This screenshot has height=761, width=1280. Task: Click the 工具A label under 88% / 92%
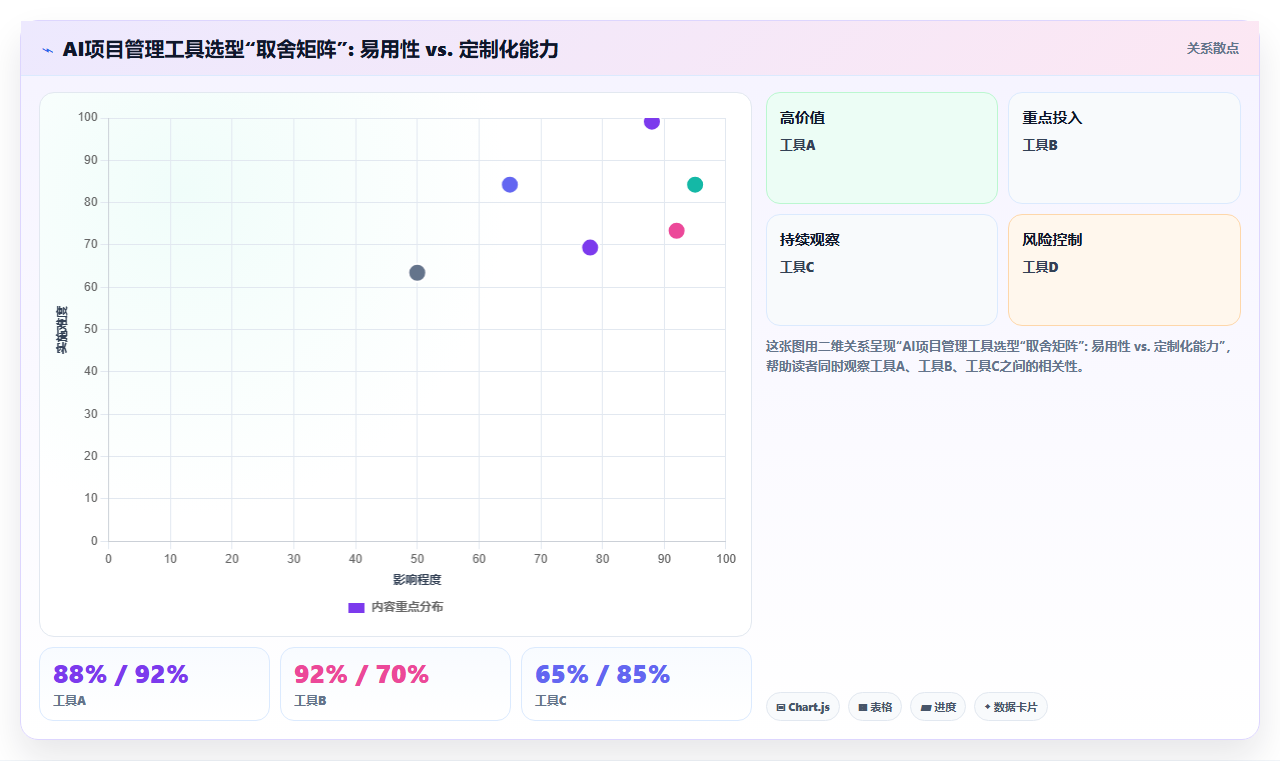[x=70, y=701]
